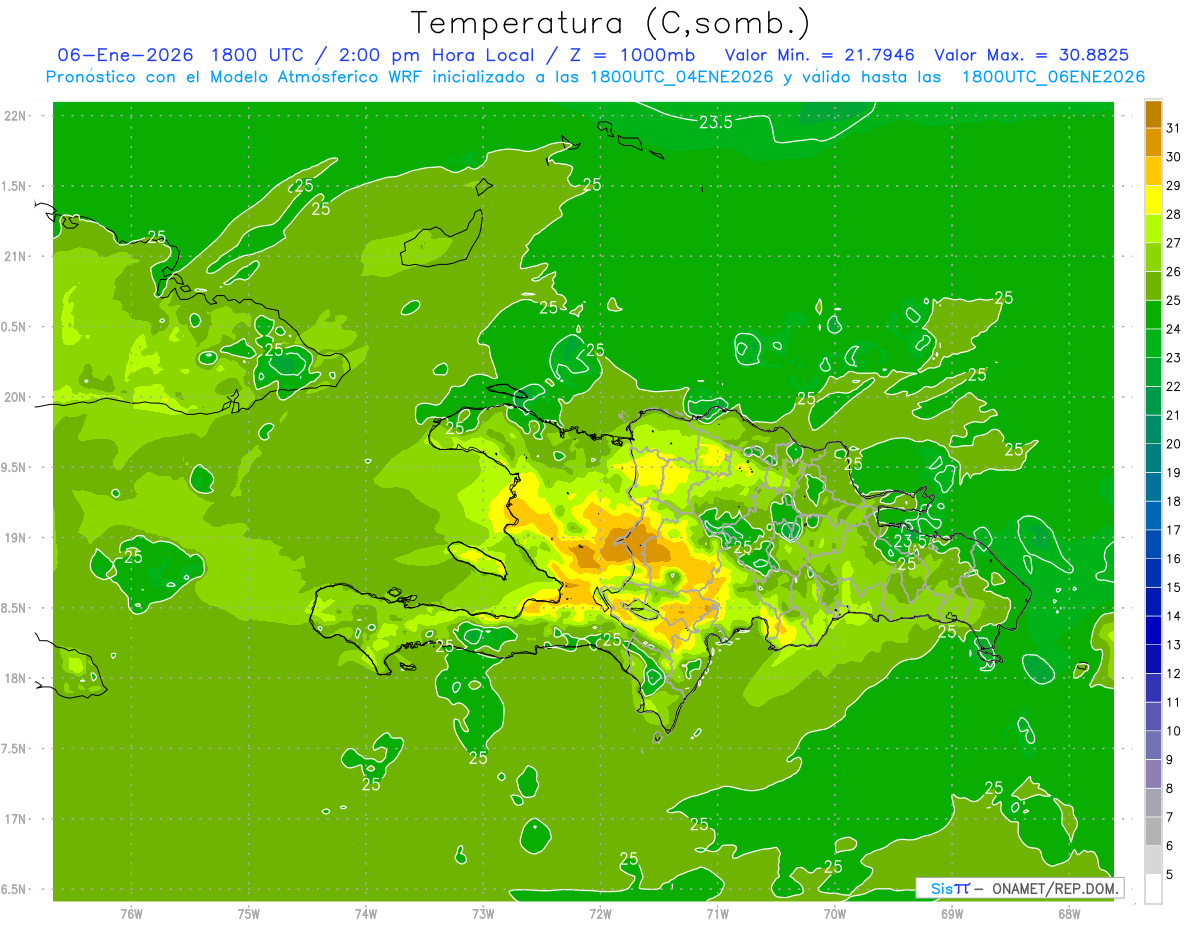The height and width of the screenshot is (927, 1200).
Task: Click the '20N' latitude axis label
Action: (x=15, y=397)
